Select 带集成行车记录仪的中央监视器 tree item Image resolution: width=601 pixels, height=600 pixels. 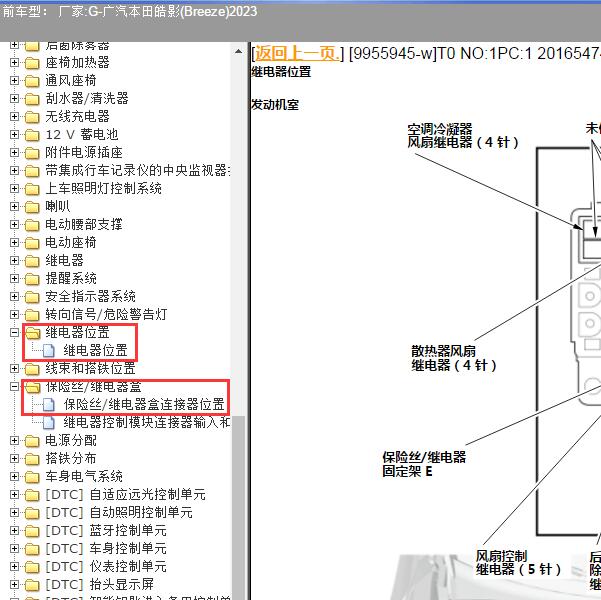pyautogui.click(x=138, y=170)
